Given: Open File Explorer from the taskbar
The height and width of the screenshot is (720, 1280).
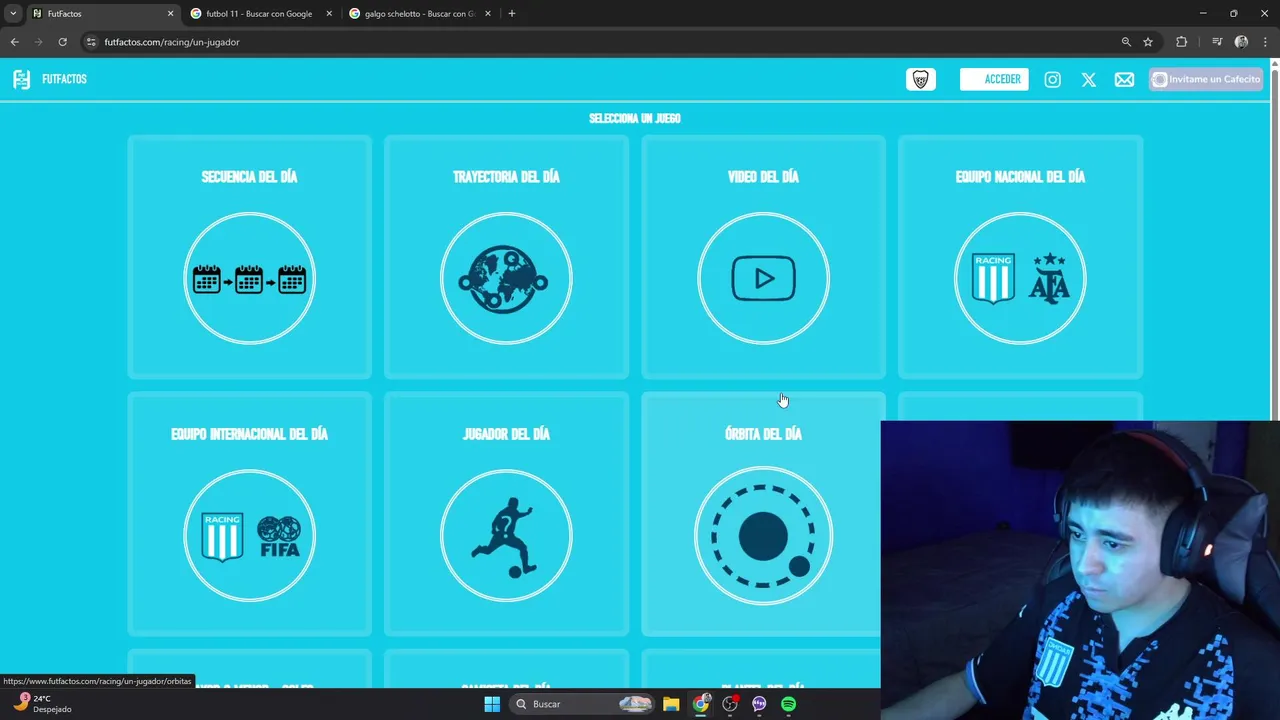Looking at the screenshot, I should point(671,704).
